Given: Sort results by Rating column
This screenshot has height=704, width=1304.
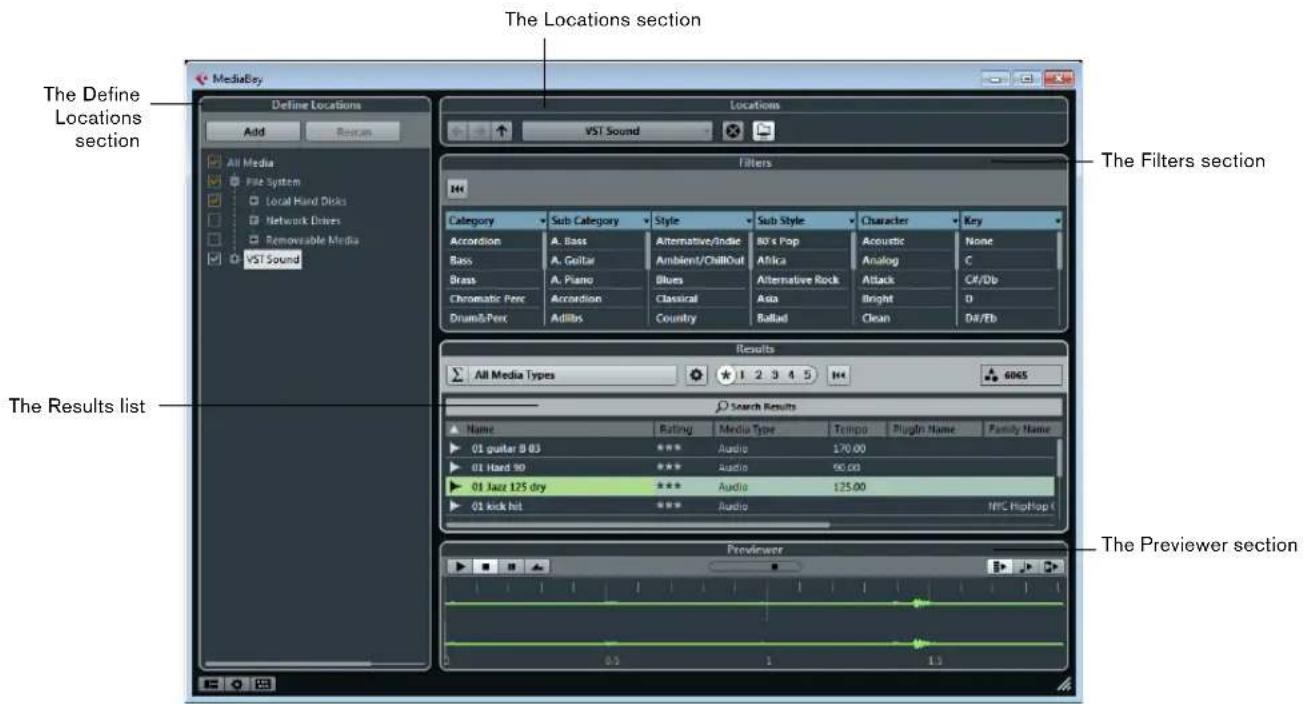Looking at the screenshot, I should click(683, 429).
